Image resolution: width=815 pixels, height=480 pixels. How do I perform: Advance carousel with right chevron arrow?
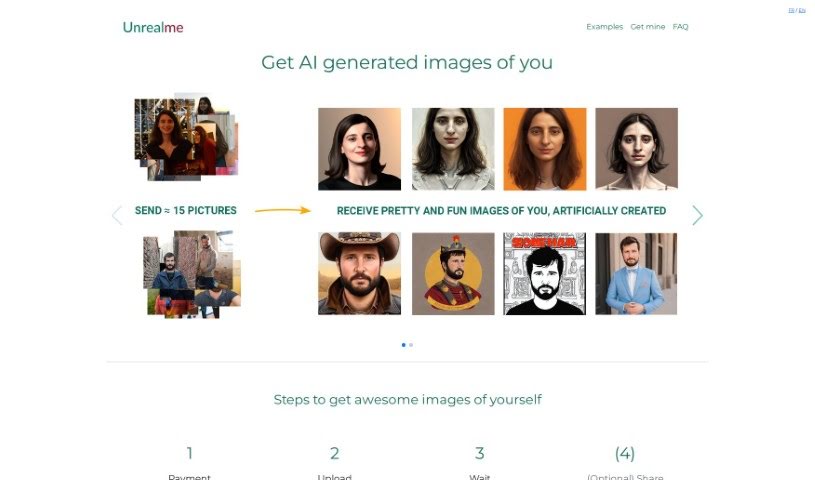pos(698,215)
